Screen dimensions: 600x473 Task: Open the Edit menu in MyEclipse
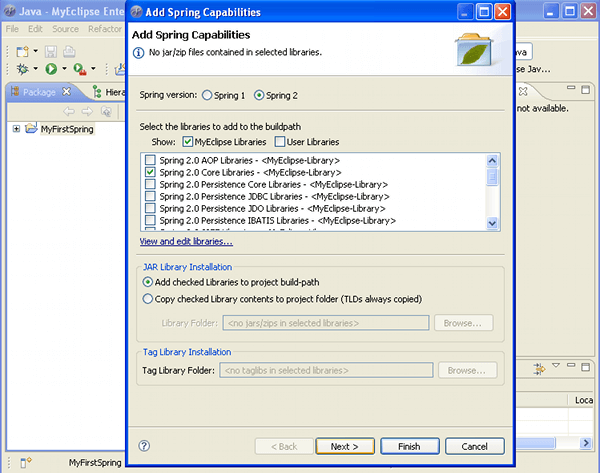[35, 29]
